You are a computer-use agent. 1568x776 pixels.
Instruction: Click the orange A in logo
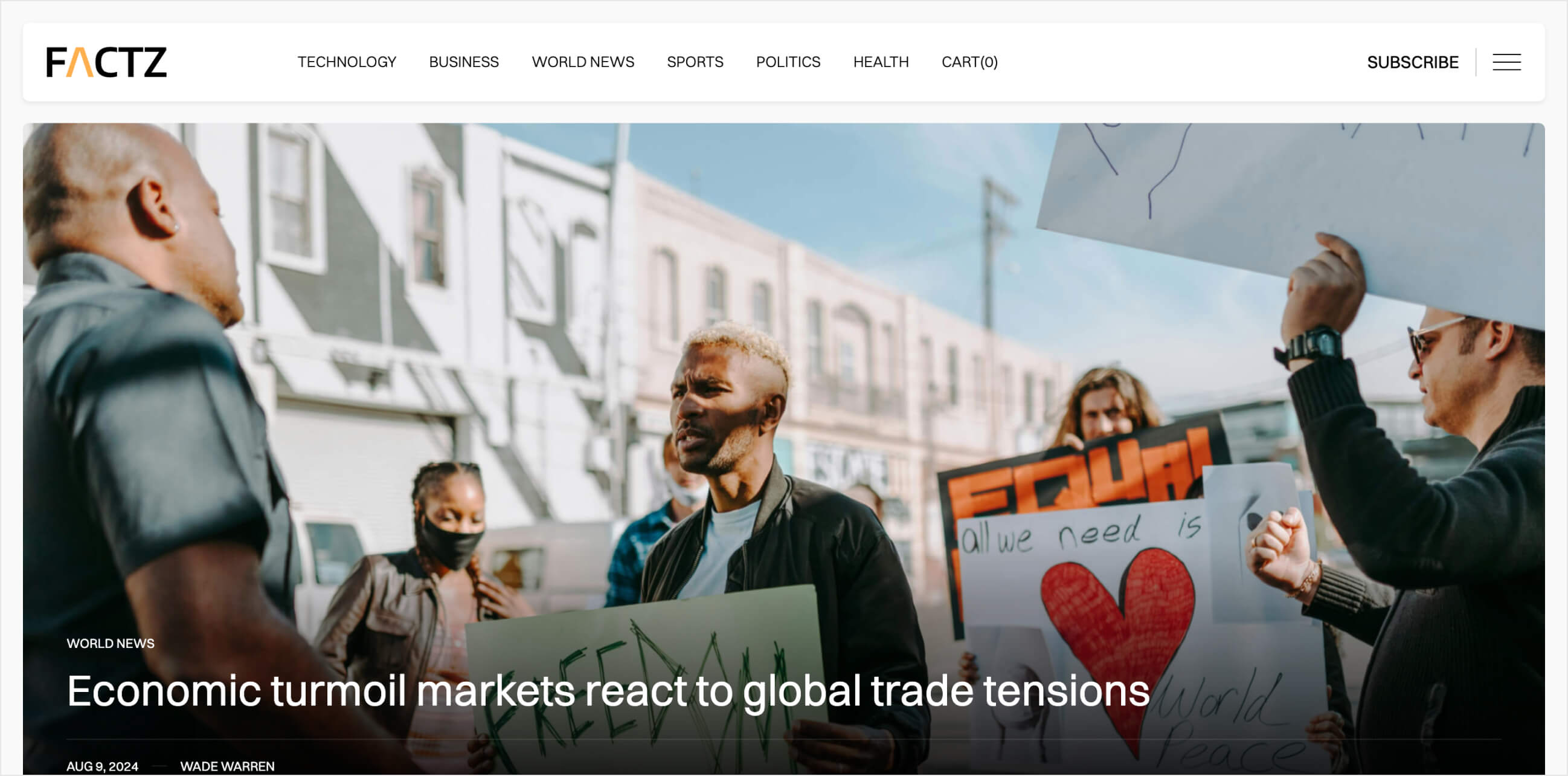[x=80, y=62]
